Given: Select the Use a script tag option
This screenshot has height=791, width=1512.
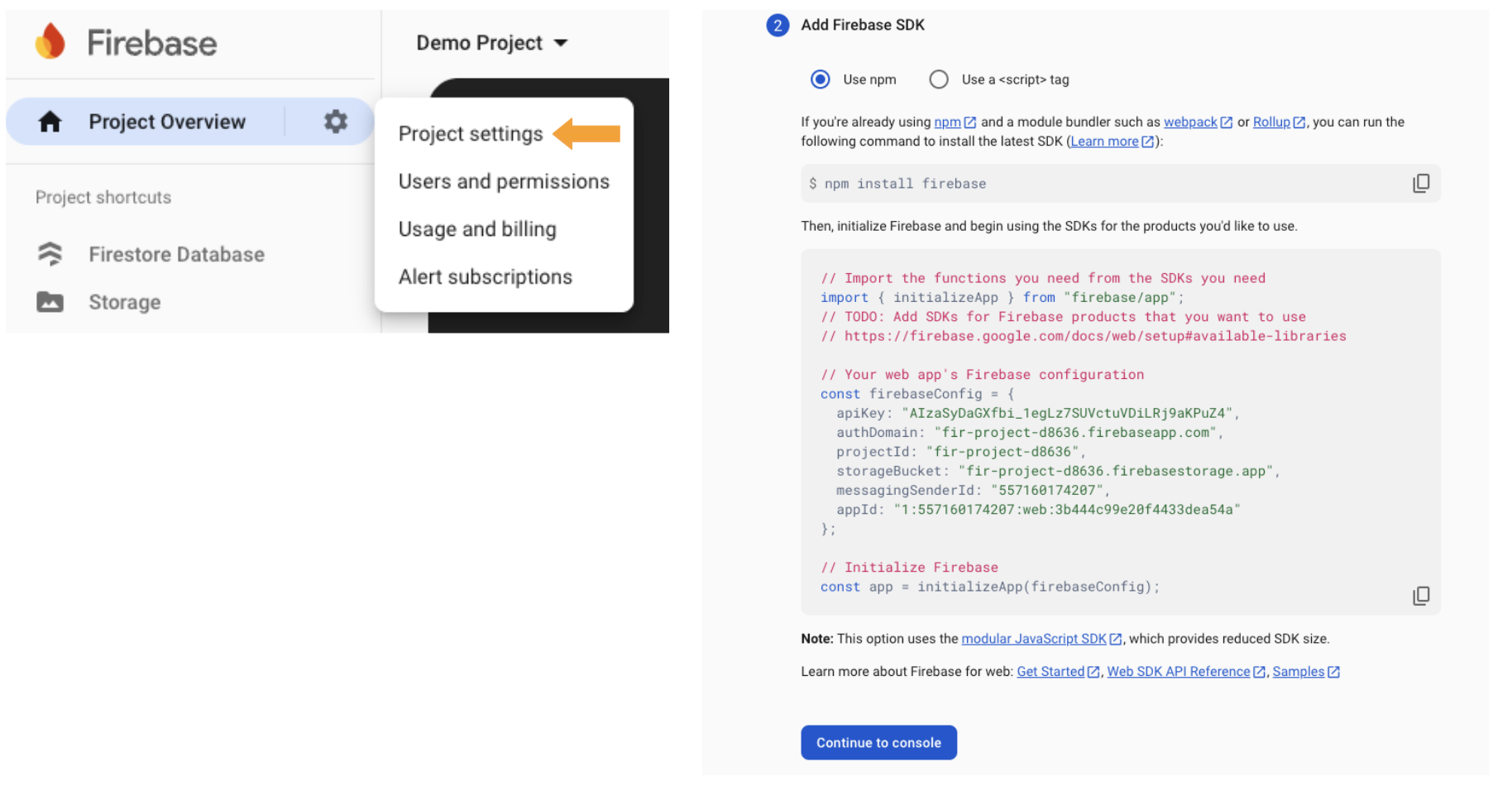Looking at the screenshot, I should coord(939,79).
